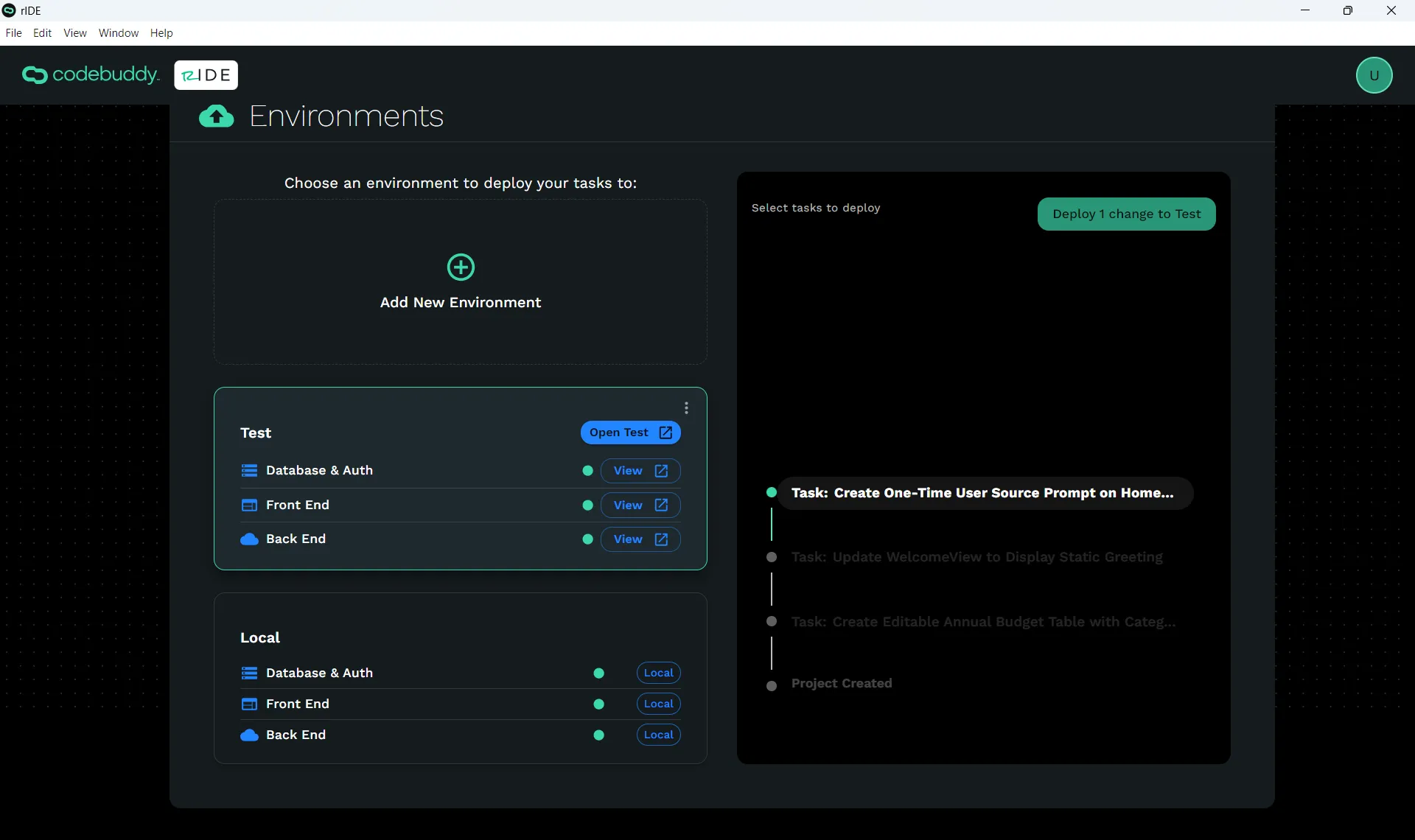Click the dot beside Project Created
This screenshot has height=840, width=1415.
point(772,686)
